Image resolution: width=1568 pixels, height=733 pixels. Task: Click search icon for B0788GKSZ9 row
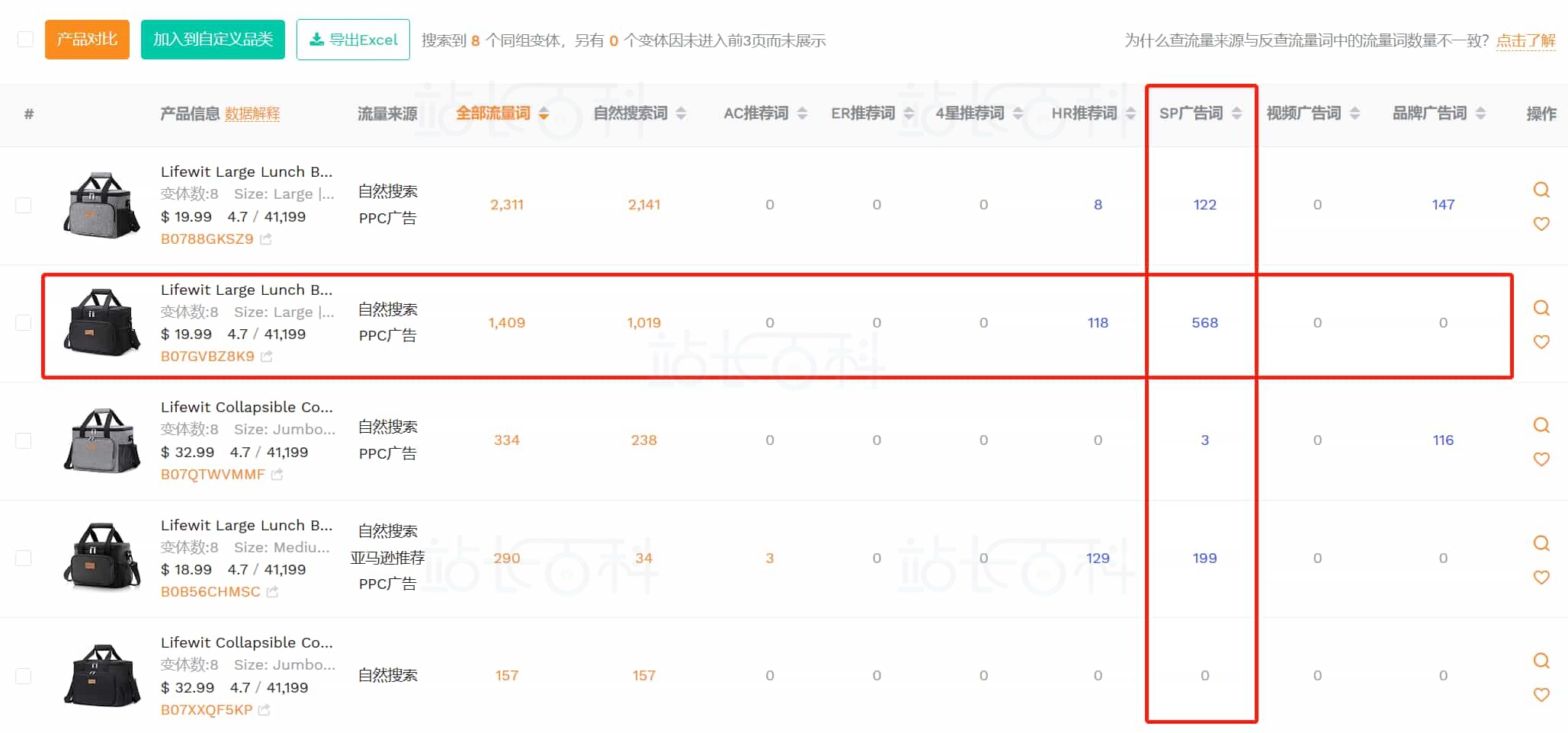tap(1541, 190)
